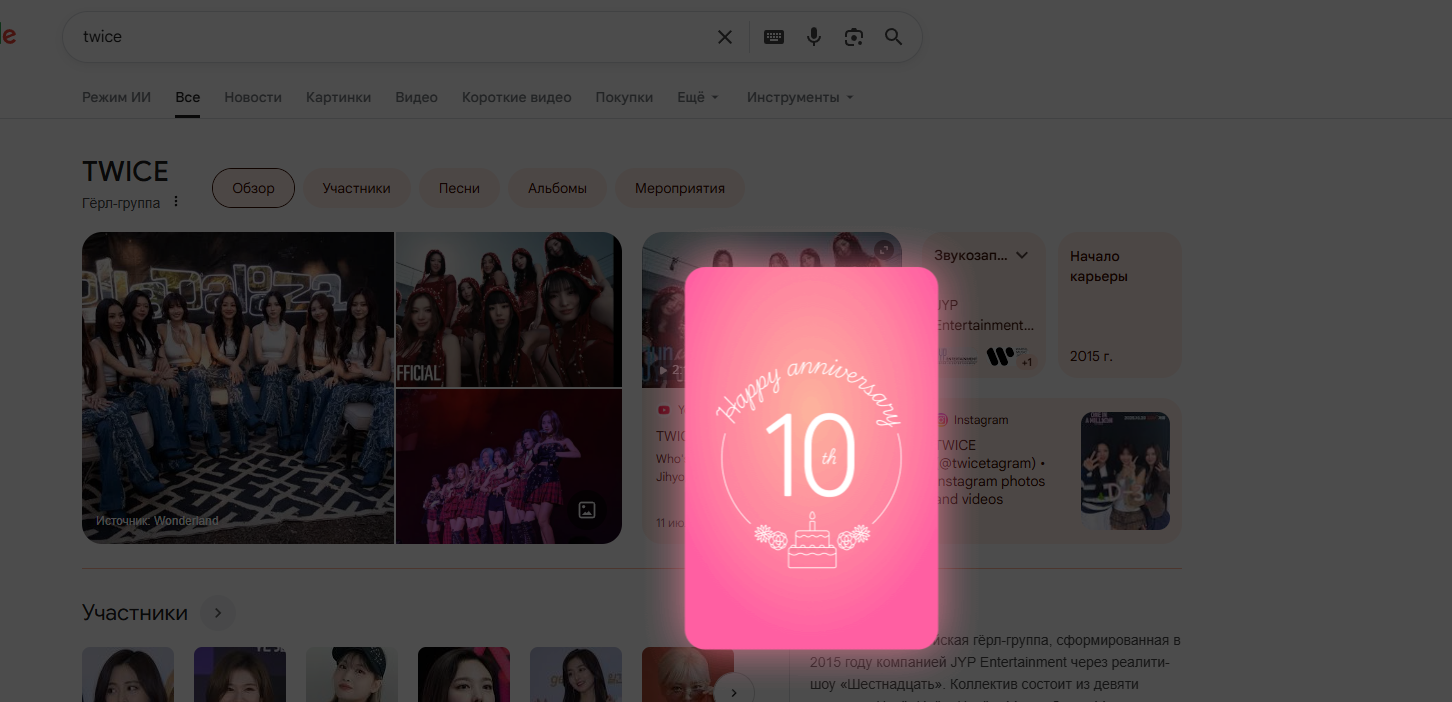The width and height of the screenshot is (1452, 702).
Task: Click the play indicator on the video thumbnail
Action: pyautogui.click(x=661, y=370)
